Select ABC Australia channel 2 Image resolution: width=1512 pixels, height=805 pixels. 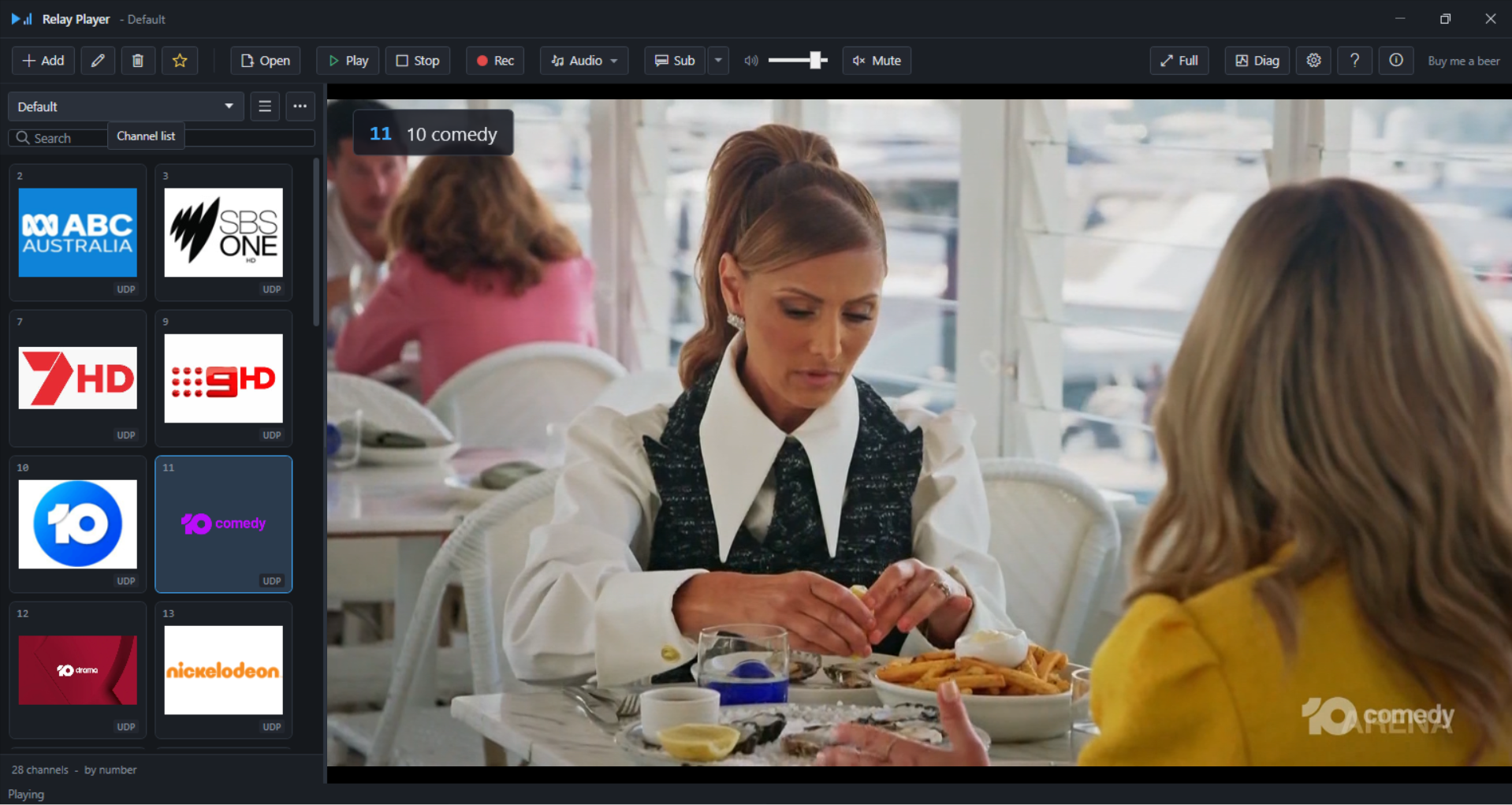tap(78, 233)
